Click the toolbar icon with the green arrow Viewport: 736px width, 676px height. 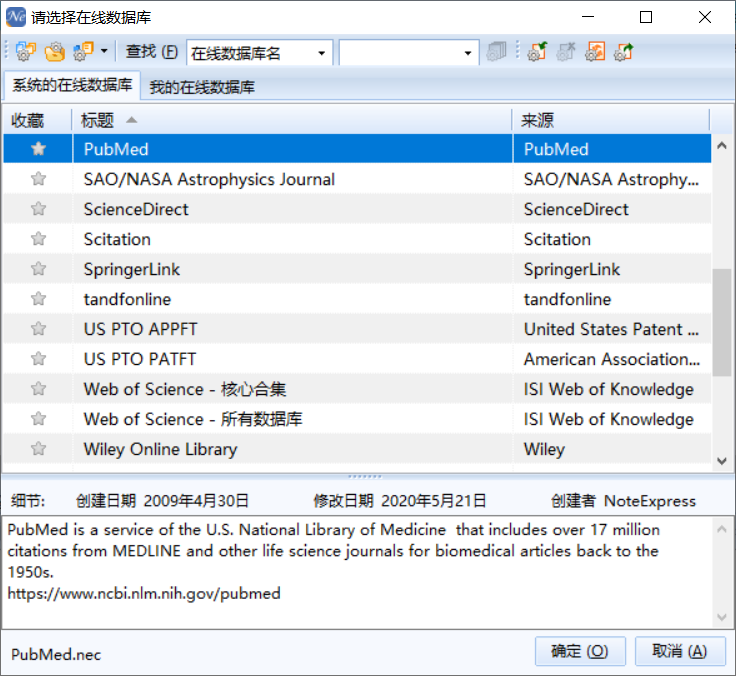pyautogui.click(x=537, y=51)
